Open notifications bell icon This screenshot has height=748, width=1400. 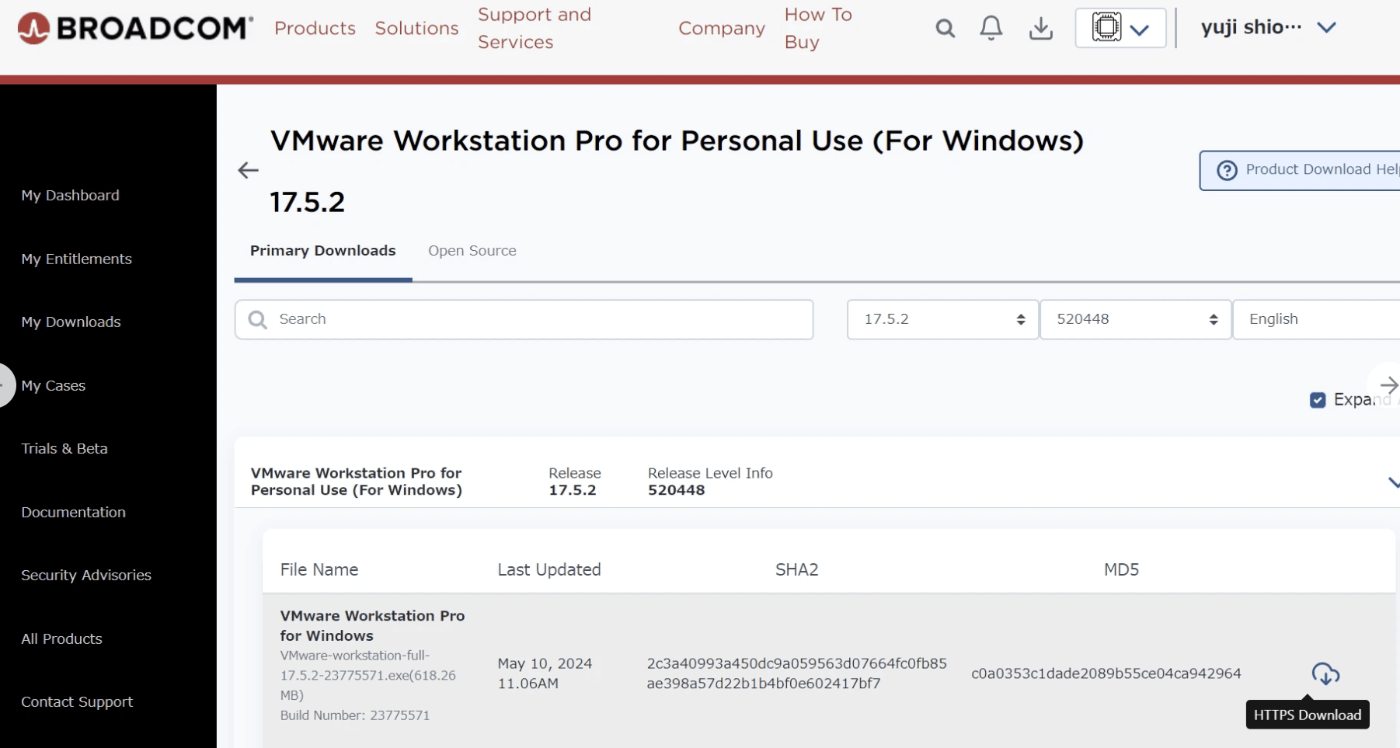(991, 29)
